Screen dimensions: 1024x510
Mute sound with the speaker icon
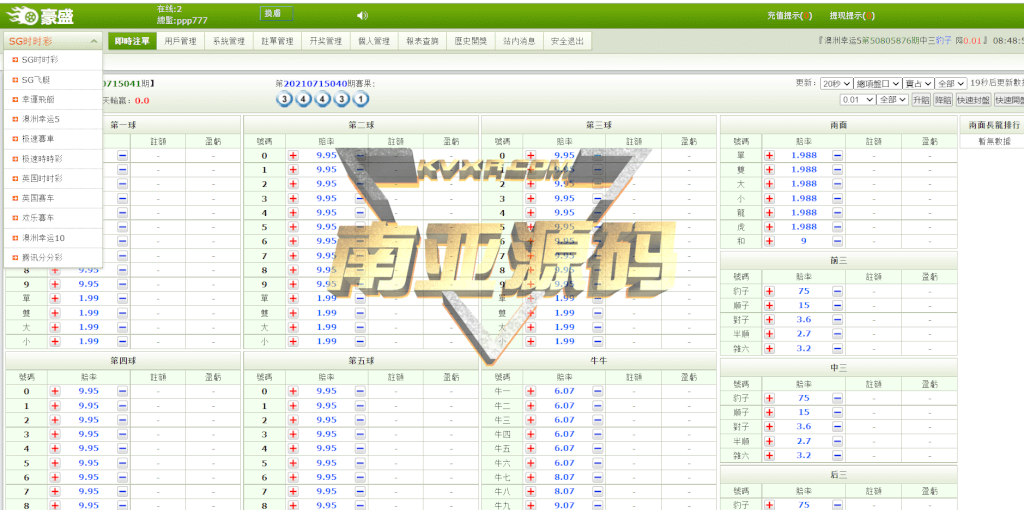click(362, 16)
